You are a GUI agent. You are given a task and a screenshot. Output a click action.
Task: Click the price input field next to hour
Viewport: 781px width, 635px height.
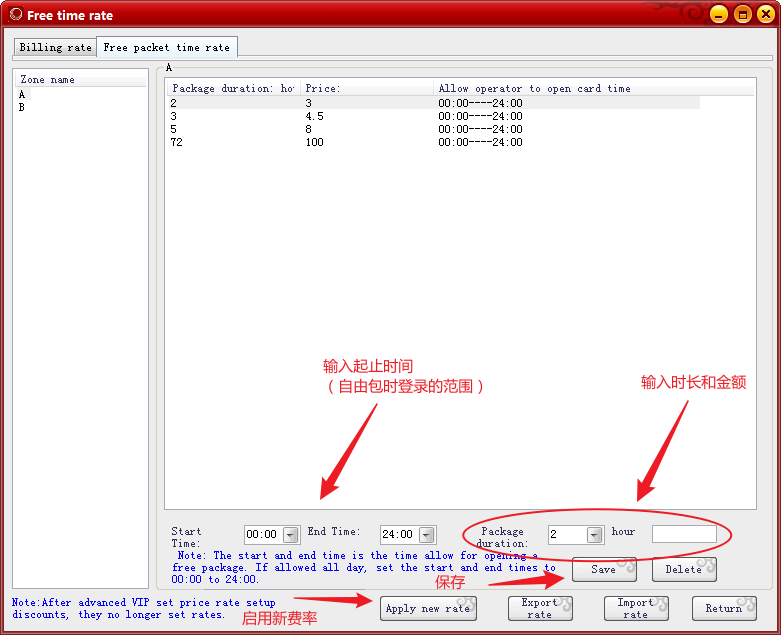click(684, 534)
